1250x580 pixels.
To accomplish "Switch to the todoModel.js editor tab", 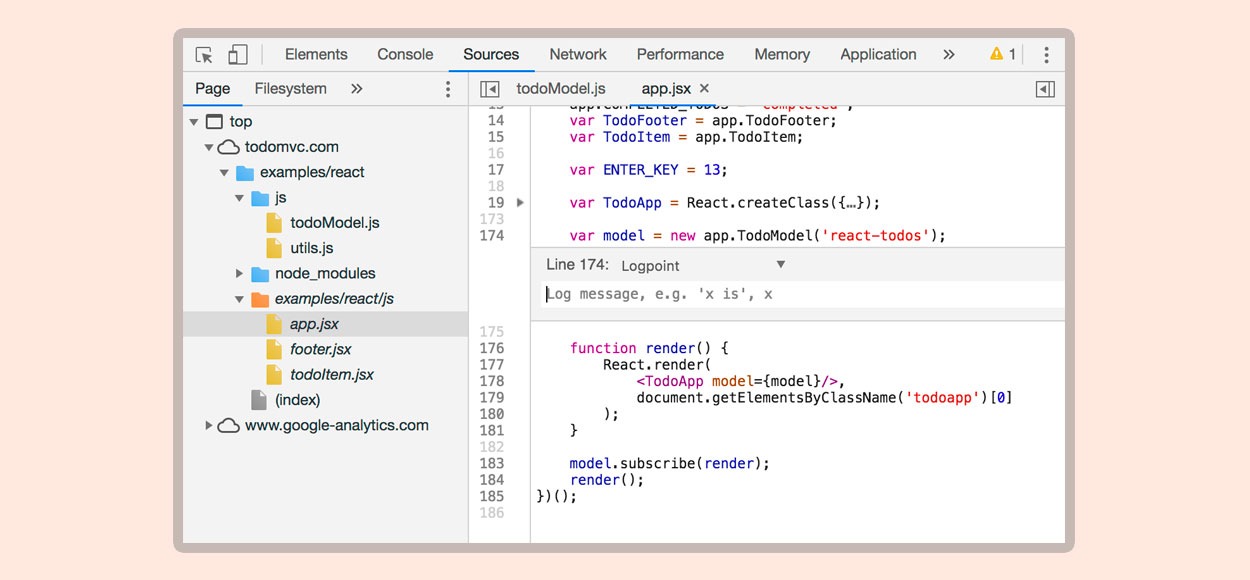I will 560,89.
